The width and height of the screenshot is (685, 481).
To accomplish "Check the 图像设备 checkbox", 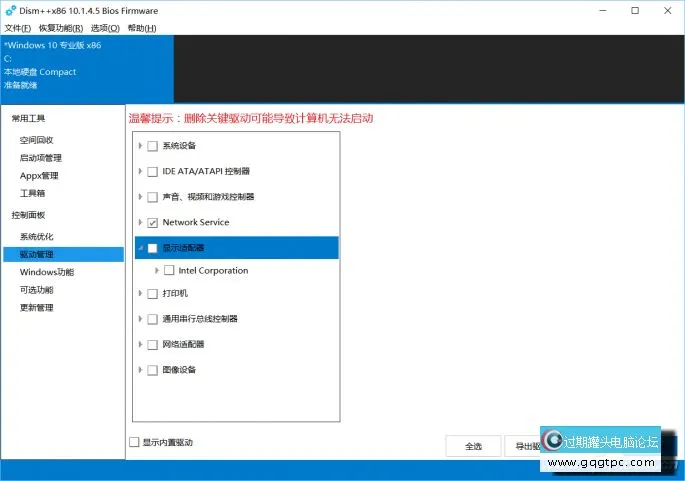I will tap(152, 369).
